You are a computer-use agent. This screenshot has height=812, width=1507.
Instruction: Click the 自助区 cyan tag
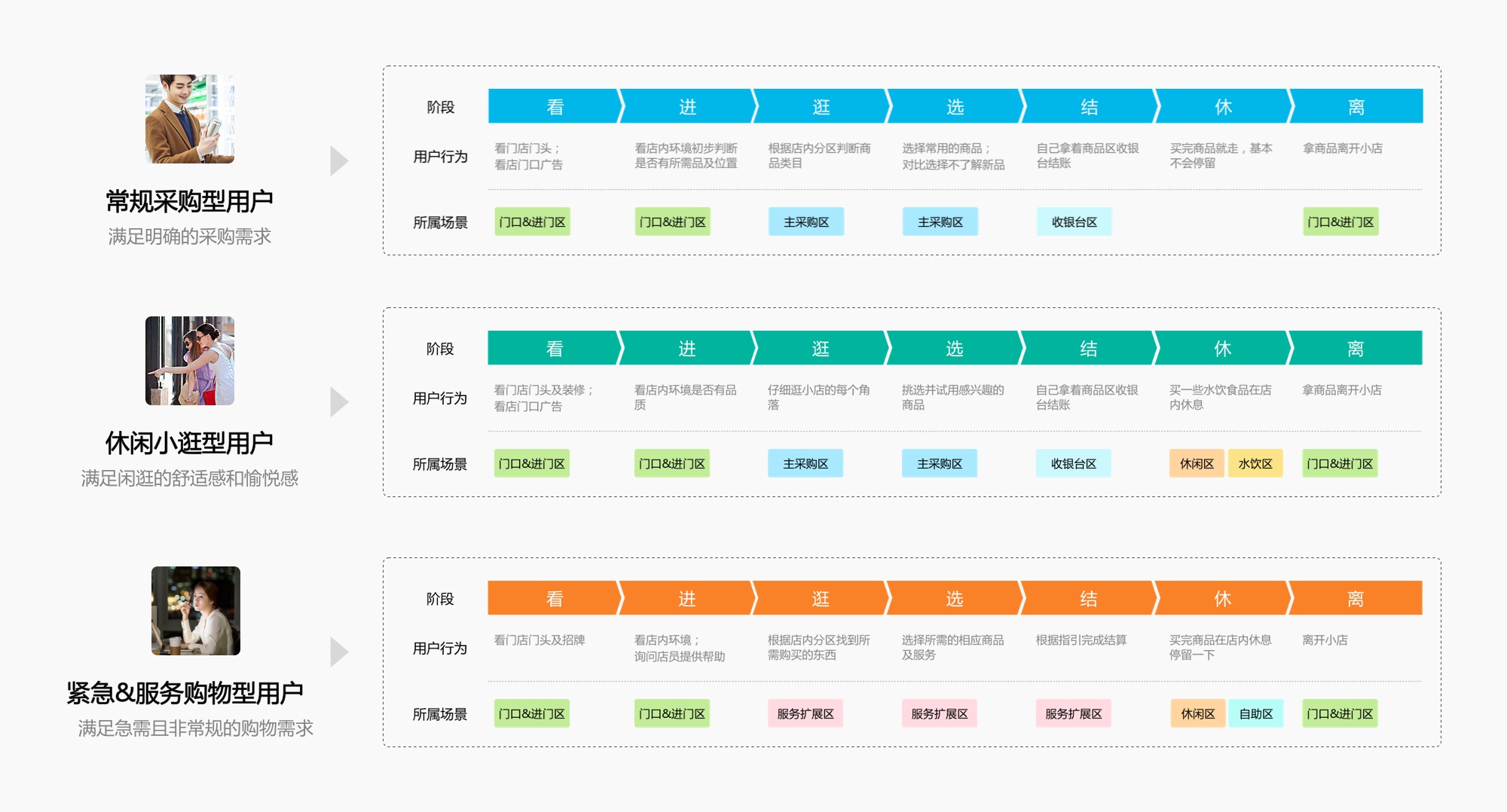[x=1256, y=714]
